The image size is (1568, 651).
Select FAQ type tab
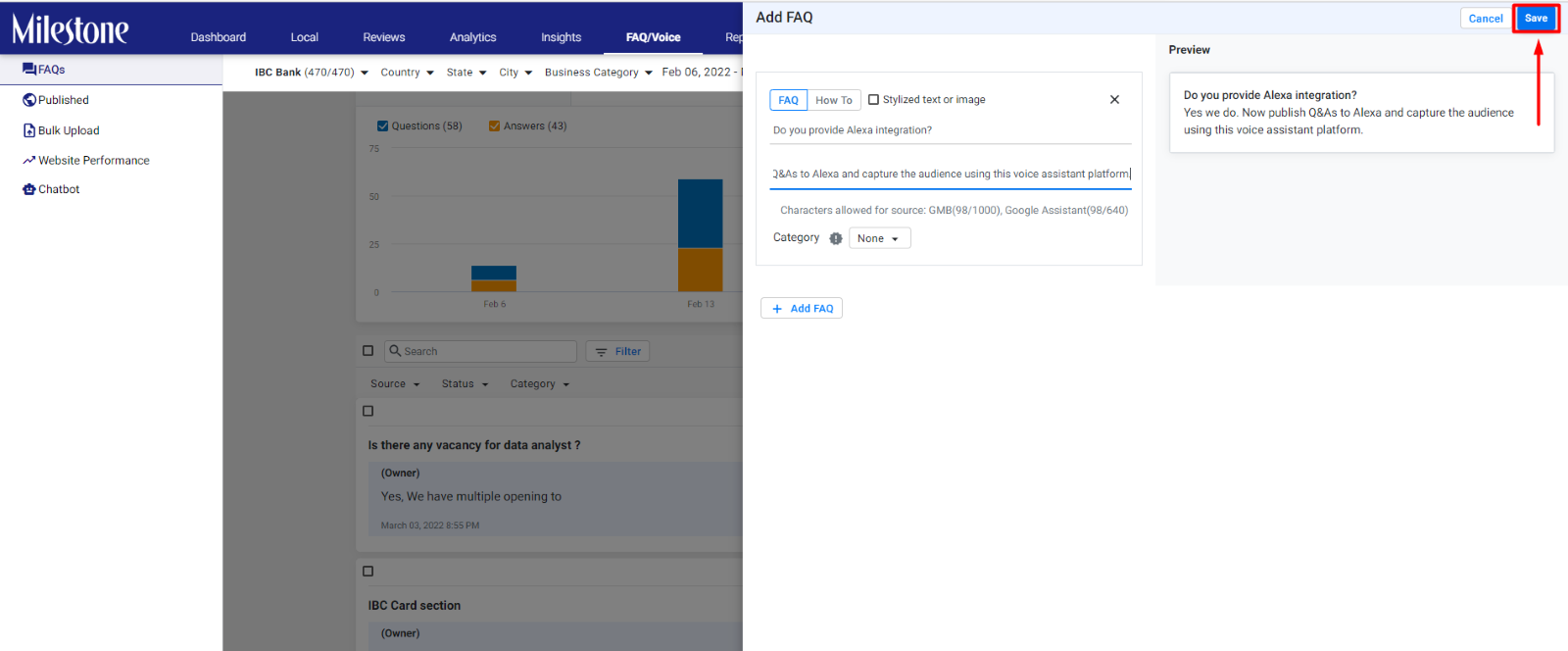(x=789, y=100)
